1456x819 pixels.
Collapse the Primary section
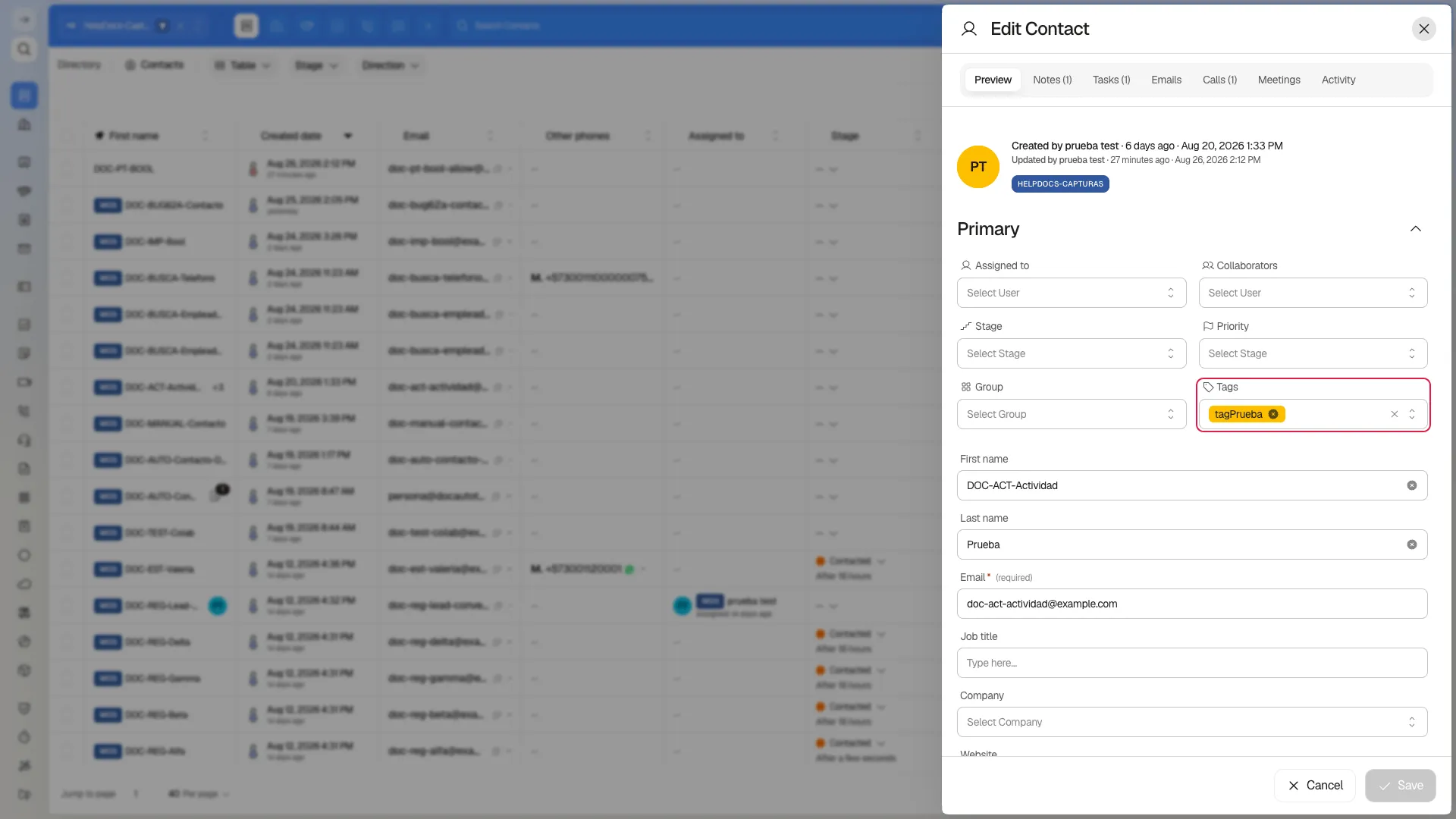pyautogui.click(x=1415, y=229)
